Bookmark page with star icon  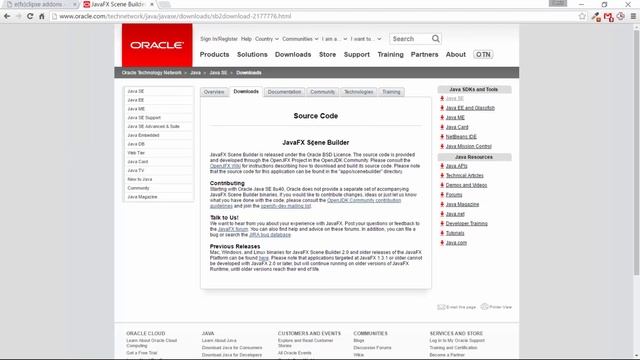tap(582, 16)
